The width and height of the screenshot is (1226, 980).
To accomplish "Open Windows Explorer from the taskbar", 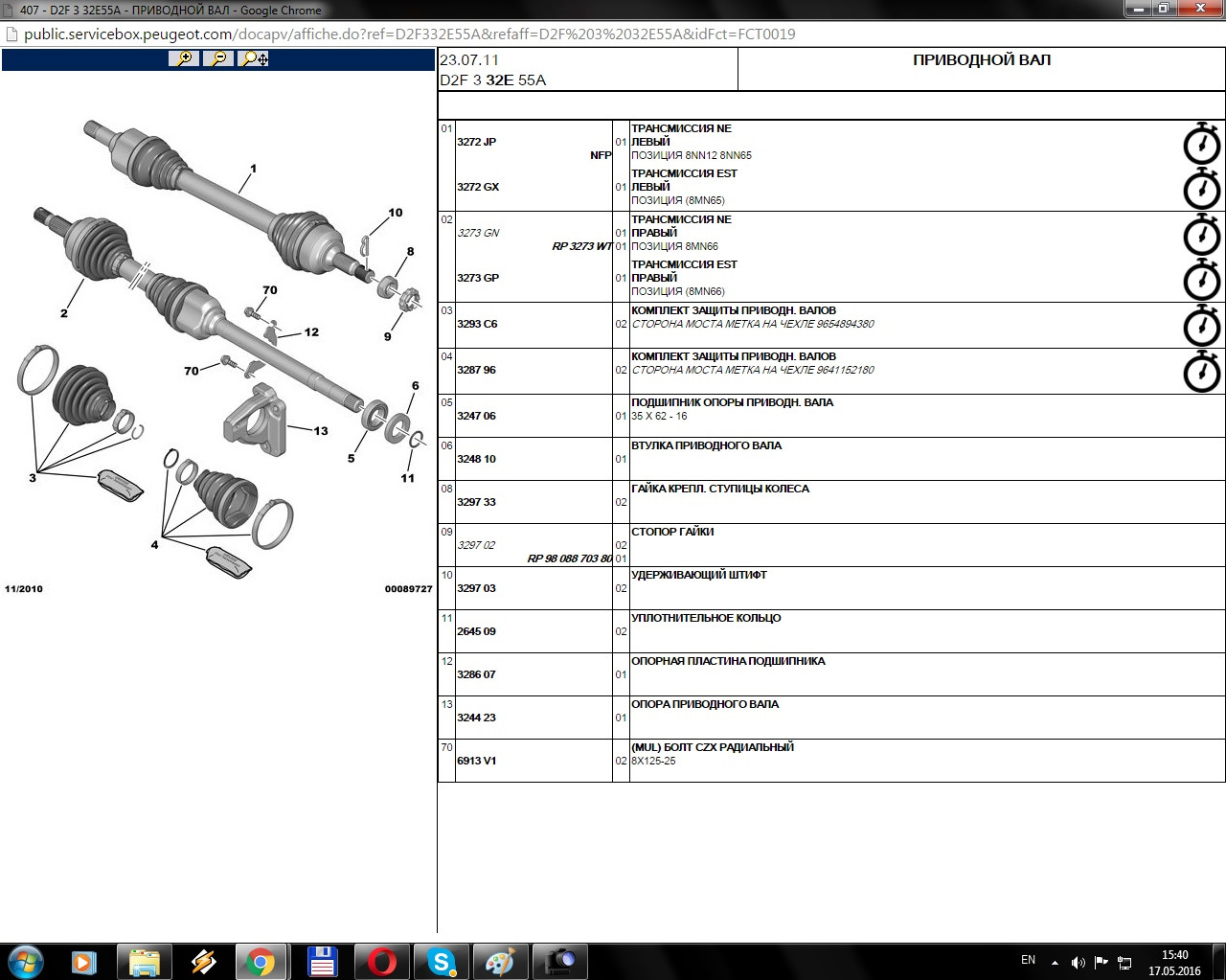I will 144,961.
